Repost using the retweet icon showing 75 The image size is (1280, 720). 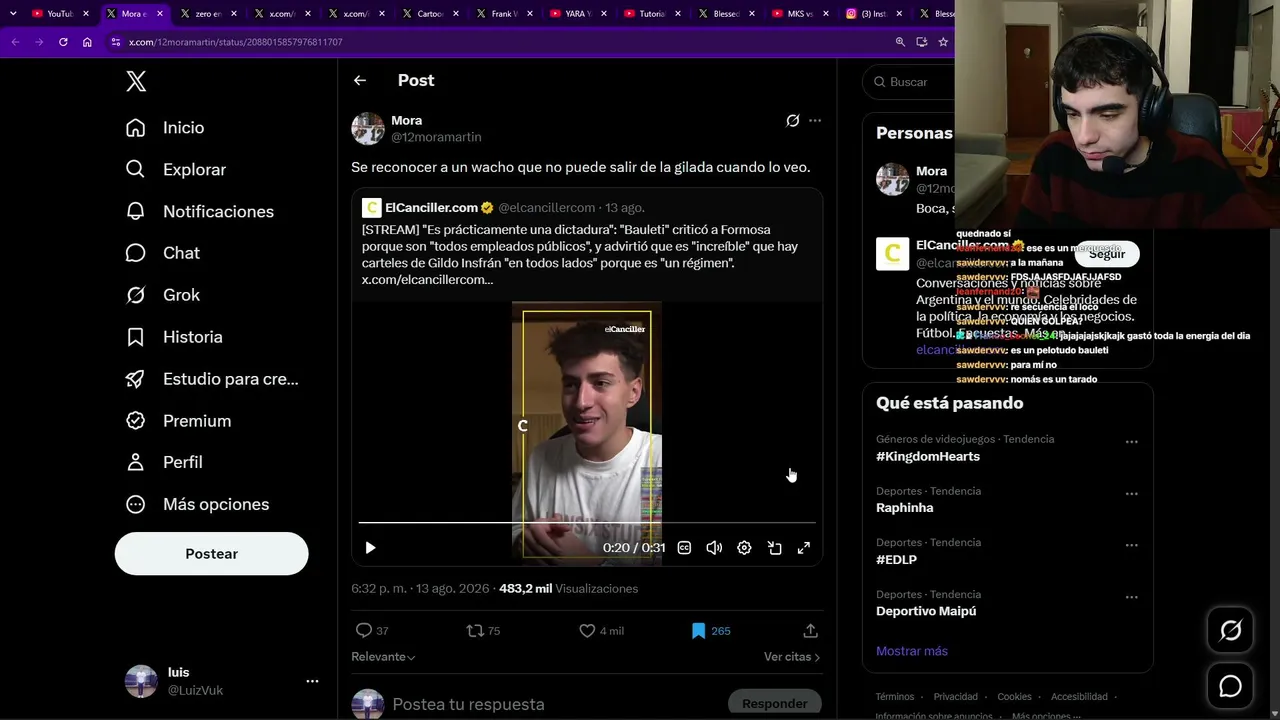click(475, 631)
